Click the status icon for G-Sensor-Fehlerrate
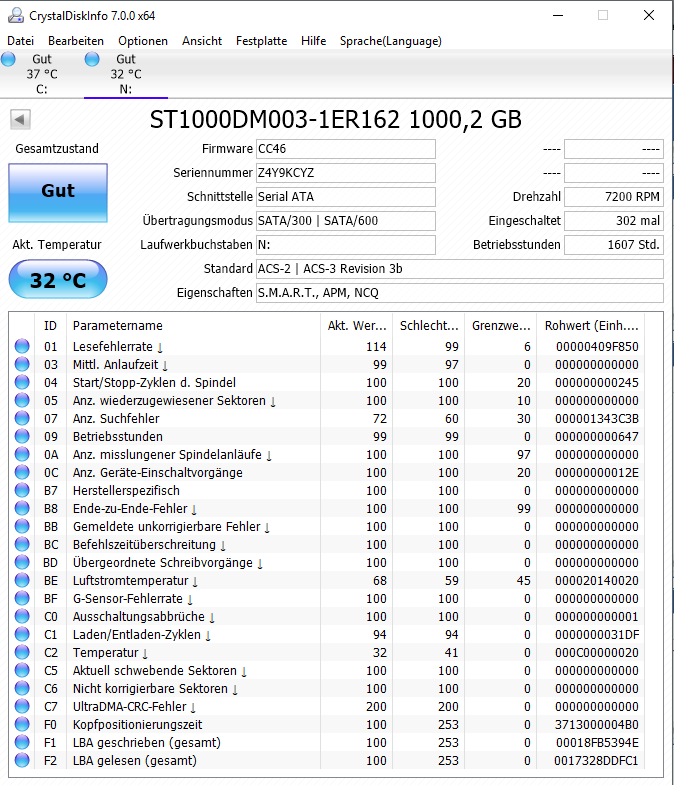674x785 pixels. pyautogui.click(x=22, y=599)
